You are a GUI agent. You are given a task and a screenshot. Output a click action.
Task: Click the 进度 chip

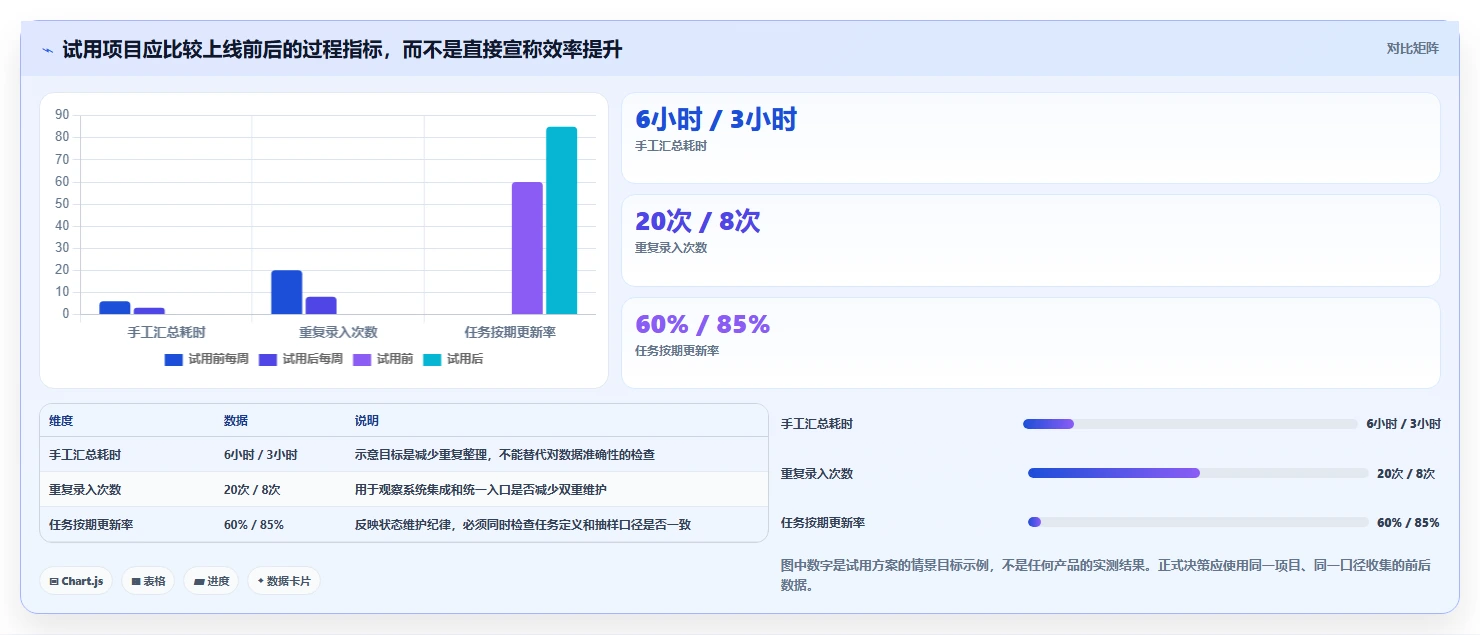pyautogui.click(x=211, y=581)
